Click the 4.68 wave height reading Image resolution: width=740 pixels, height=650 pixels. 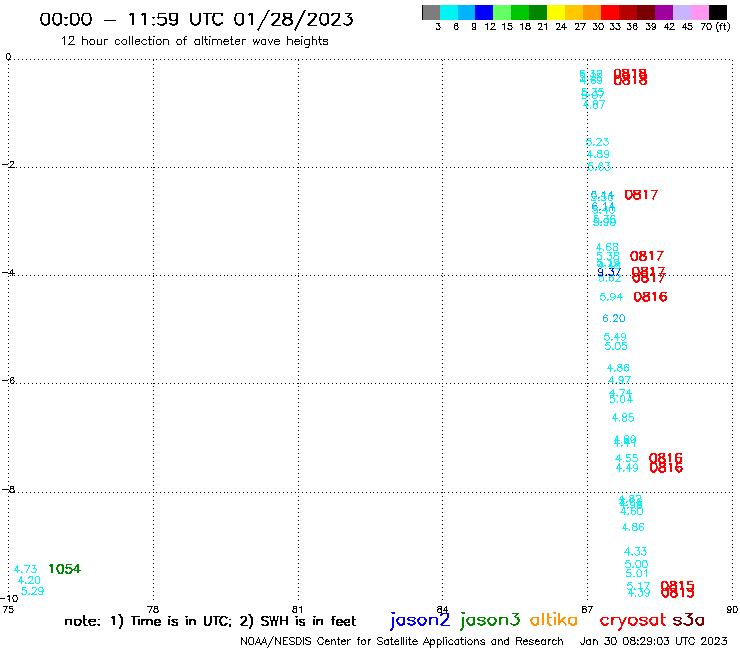tap(607, 247)
